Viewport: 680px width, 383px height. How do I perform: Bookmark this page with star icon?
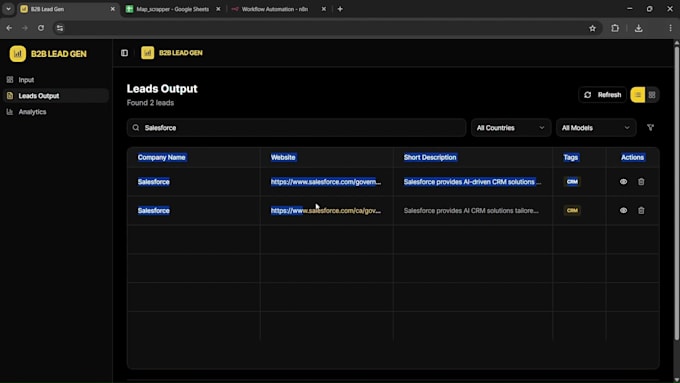click(x=592, y=28)
